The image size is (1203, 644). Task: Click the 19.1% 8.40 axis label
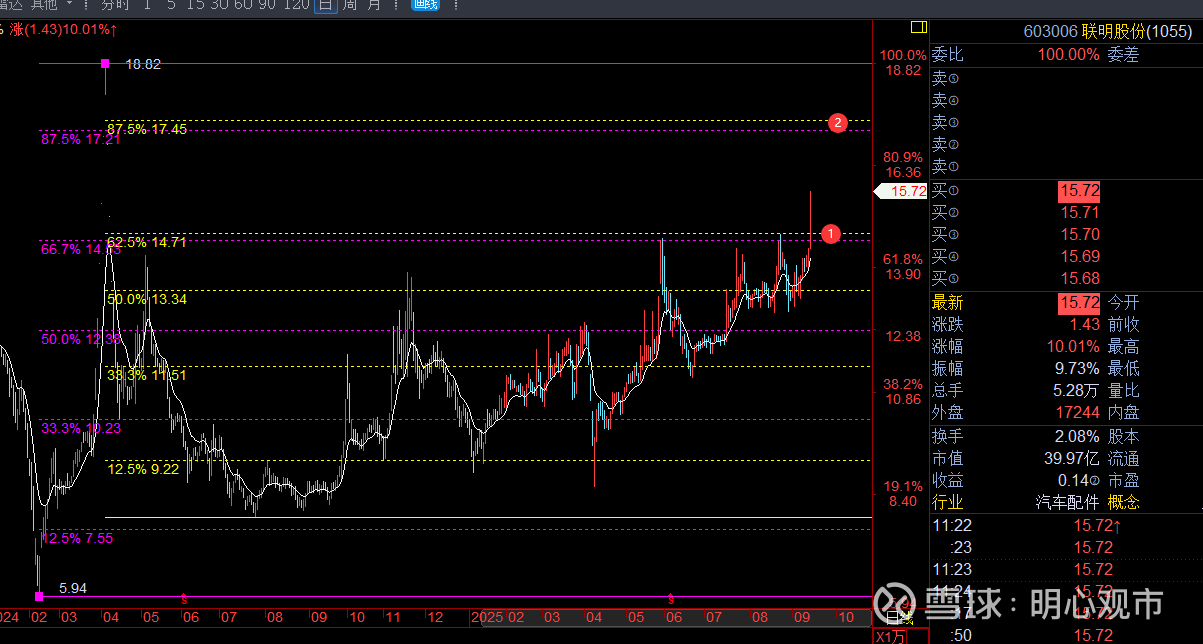point(902,494)
